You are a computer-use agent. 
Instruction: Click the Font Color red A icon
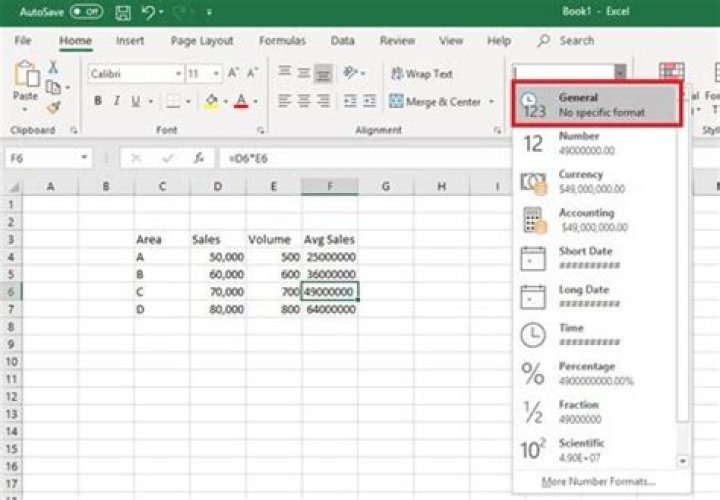point(242,101)
